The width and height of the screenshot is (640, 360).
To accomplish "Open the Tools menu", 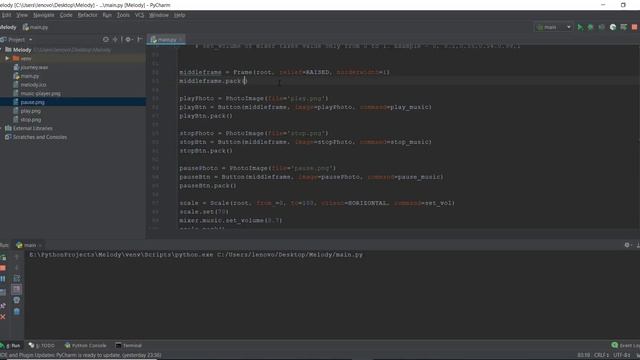I will (123, 15).
